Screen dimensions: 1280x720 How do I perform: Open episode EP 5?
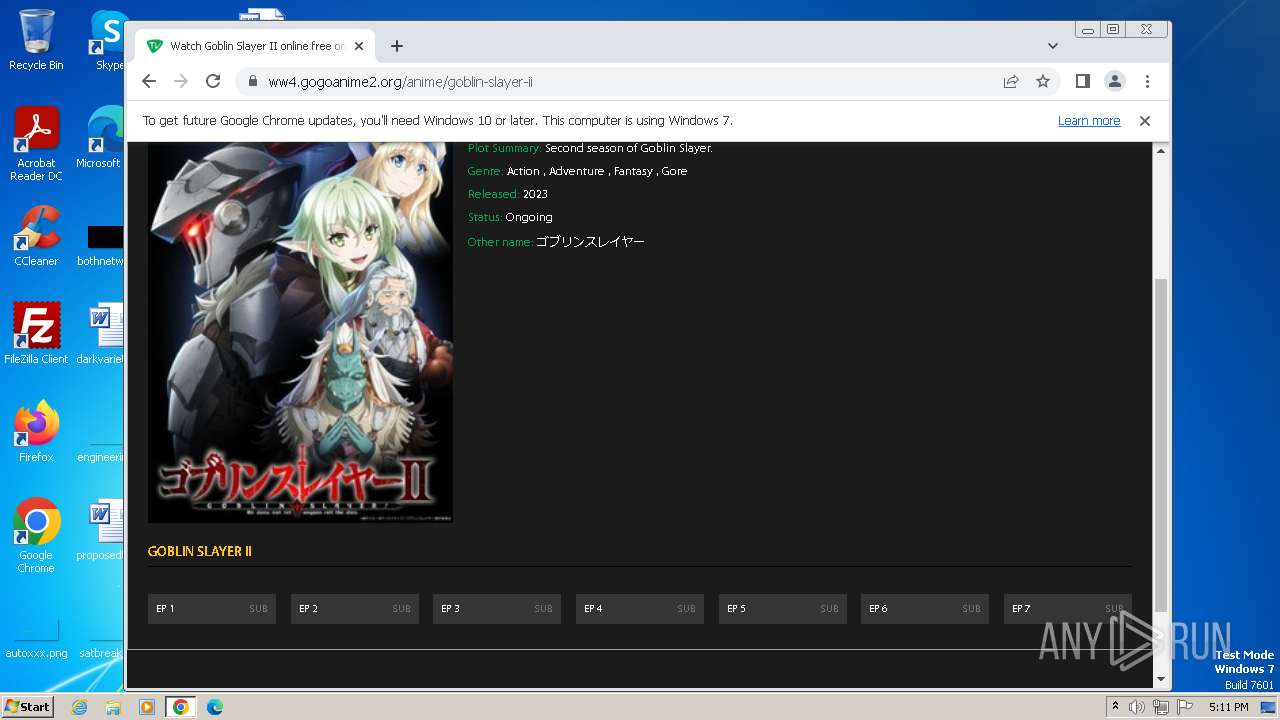point(783,609)
